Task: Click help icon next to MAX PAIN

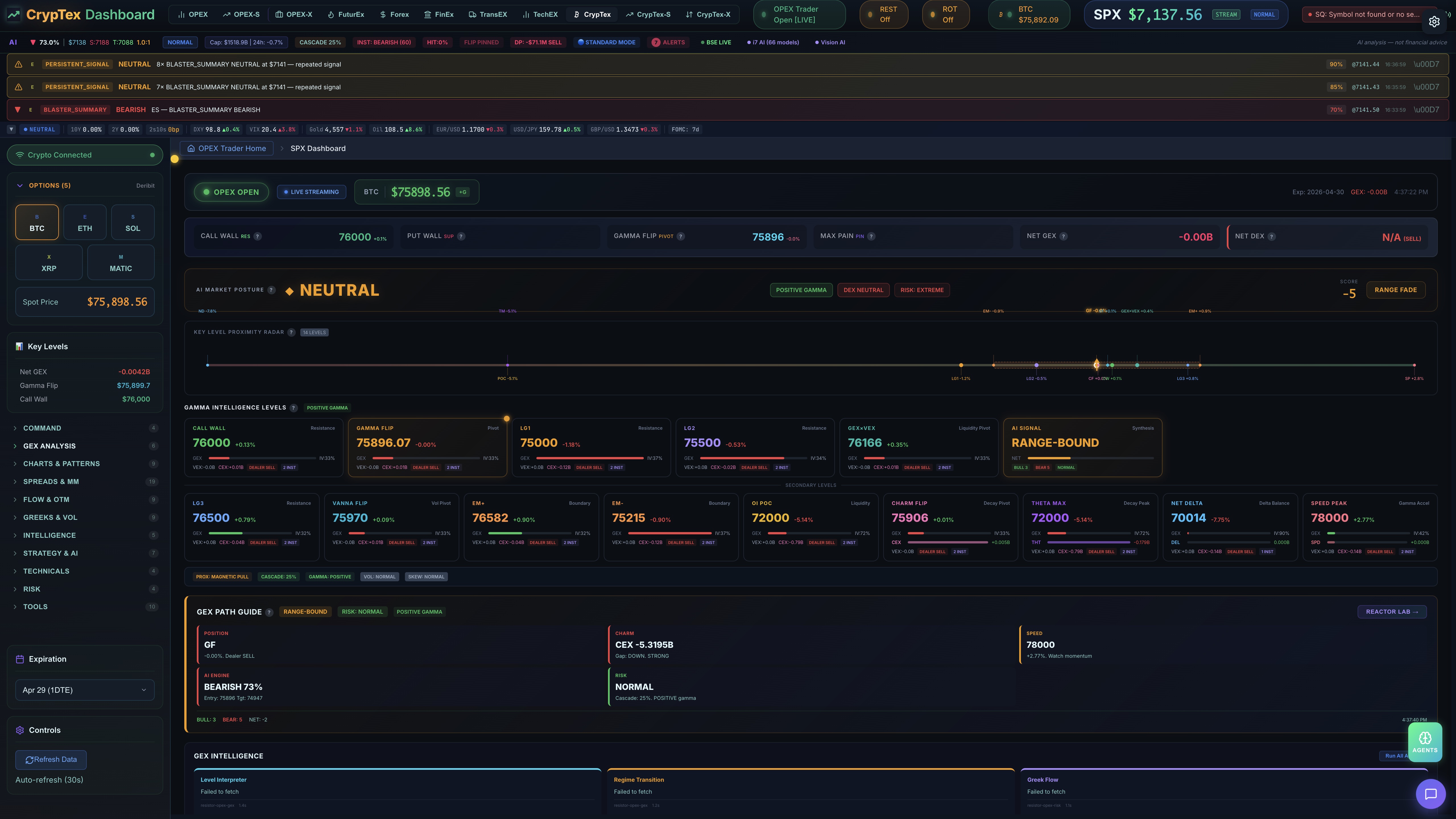Action: 872,236
